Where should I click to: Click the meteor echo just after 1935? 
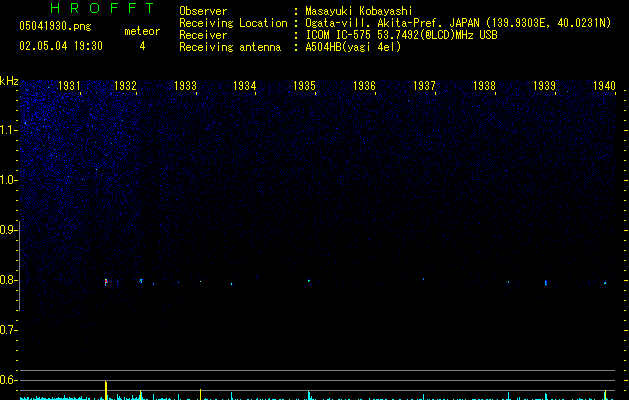click(309, 280)
